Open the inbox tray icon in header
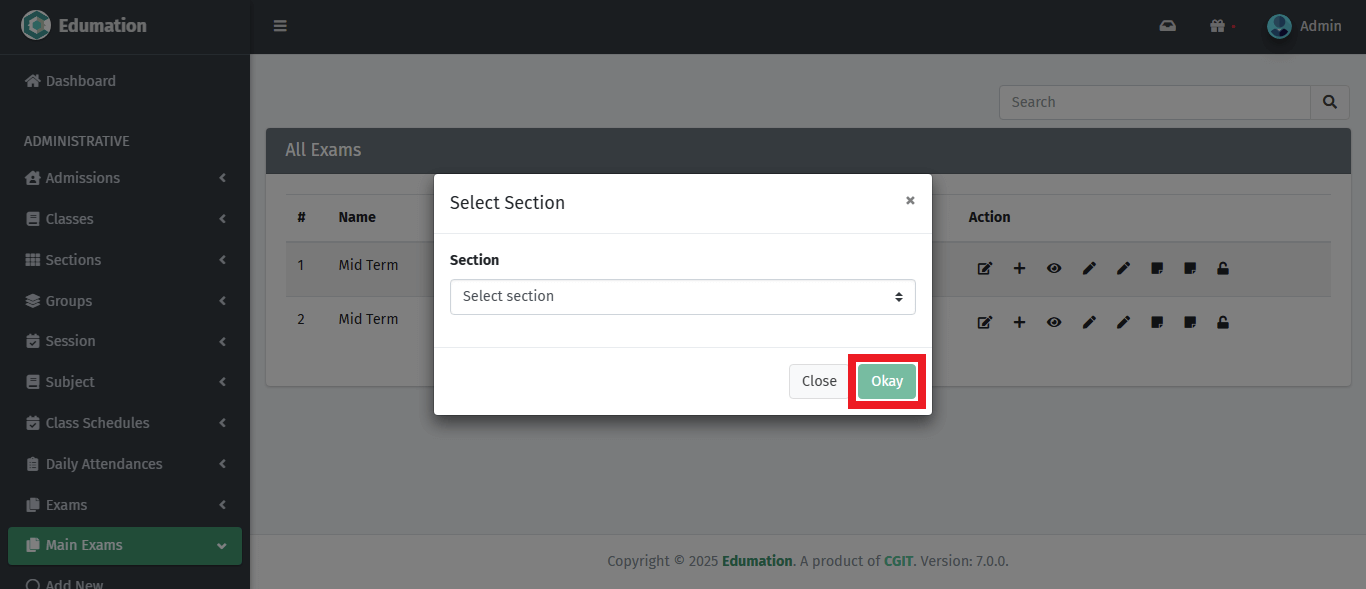The width and height of the screenshot is (1366, 589). (x=1167, y=26)
